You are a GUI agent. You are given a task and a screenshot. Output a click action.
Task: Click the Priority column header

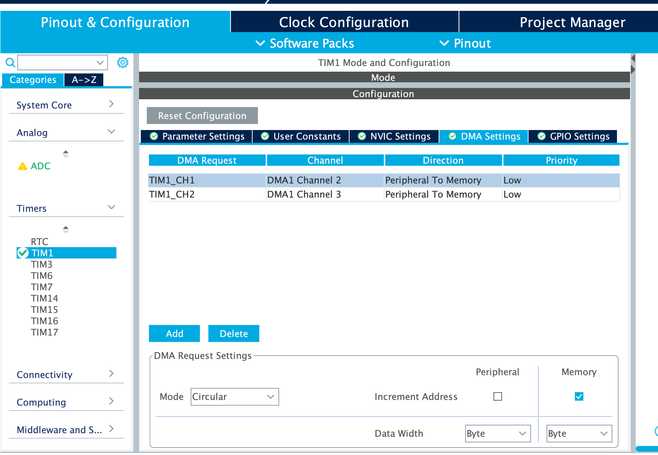coord(561,160)
